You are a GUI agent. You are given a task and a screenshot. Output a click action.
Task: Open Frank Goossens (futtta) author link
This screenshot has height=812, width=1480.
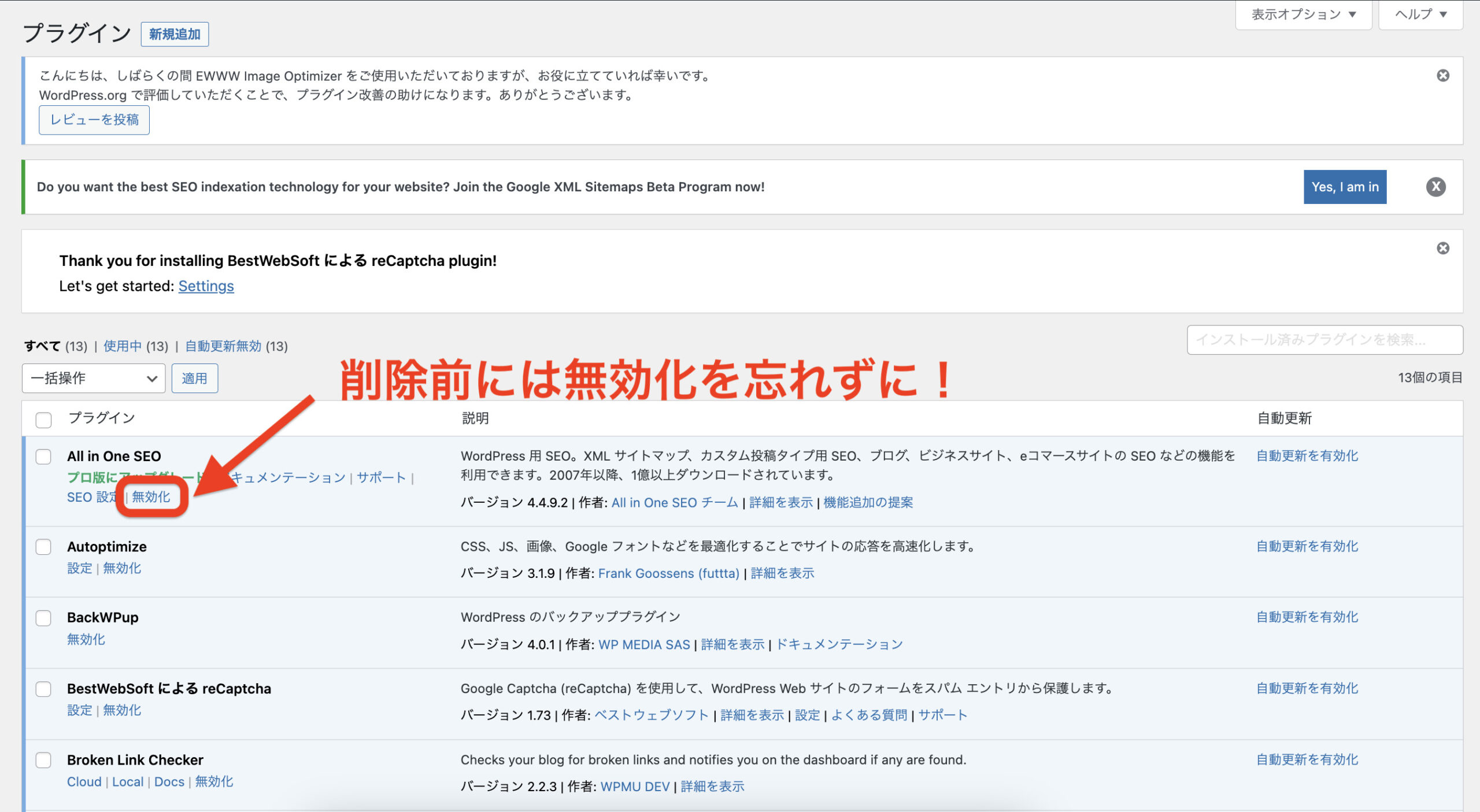click(669, 573)
